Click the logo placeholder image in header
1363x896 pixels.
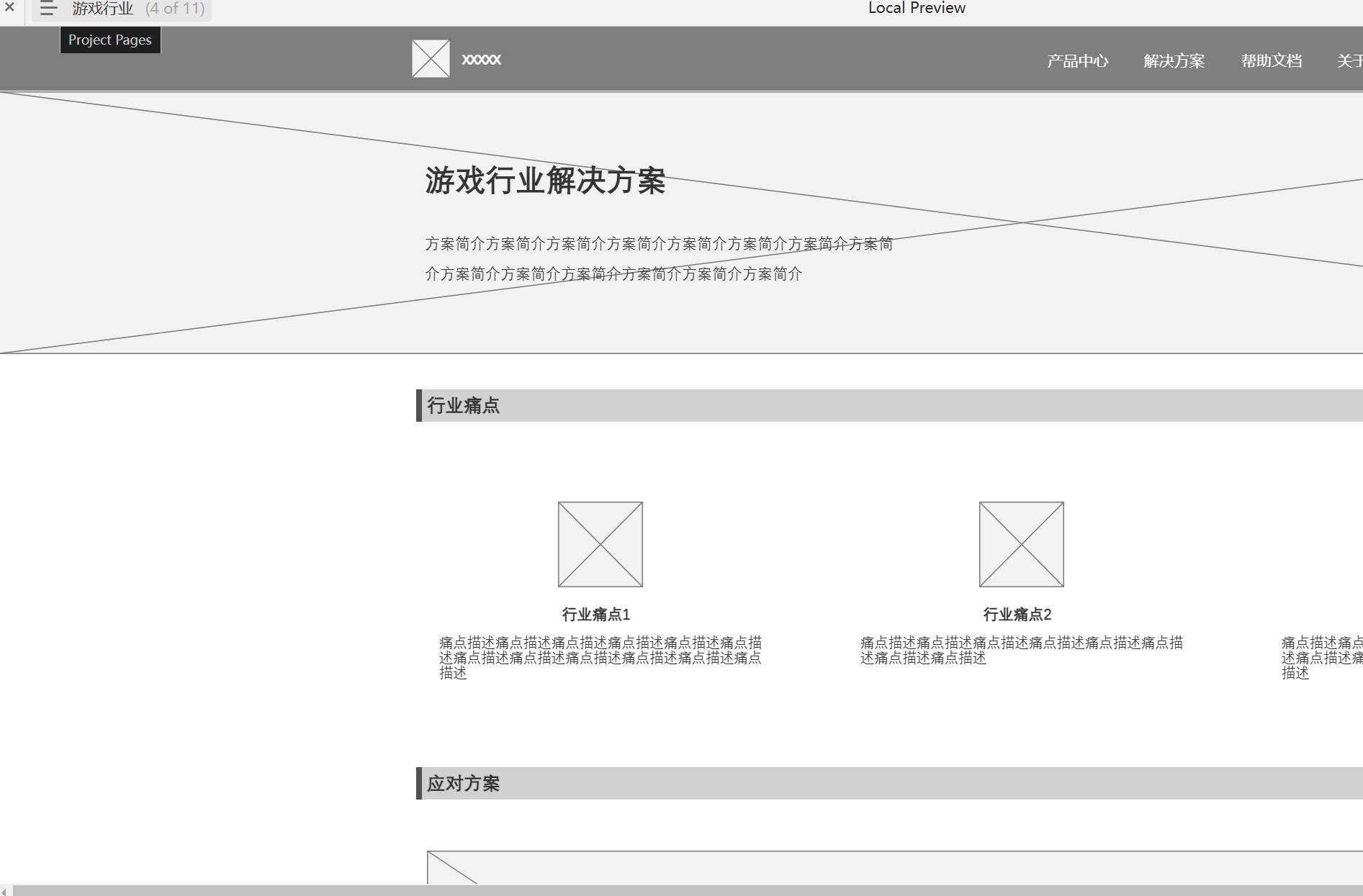click(431, 58)
